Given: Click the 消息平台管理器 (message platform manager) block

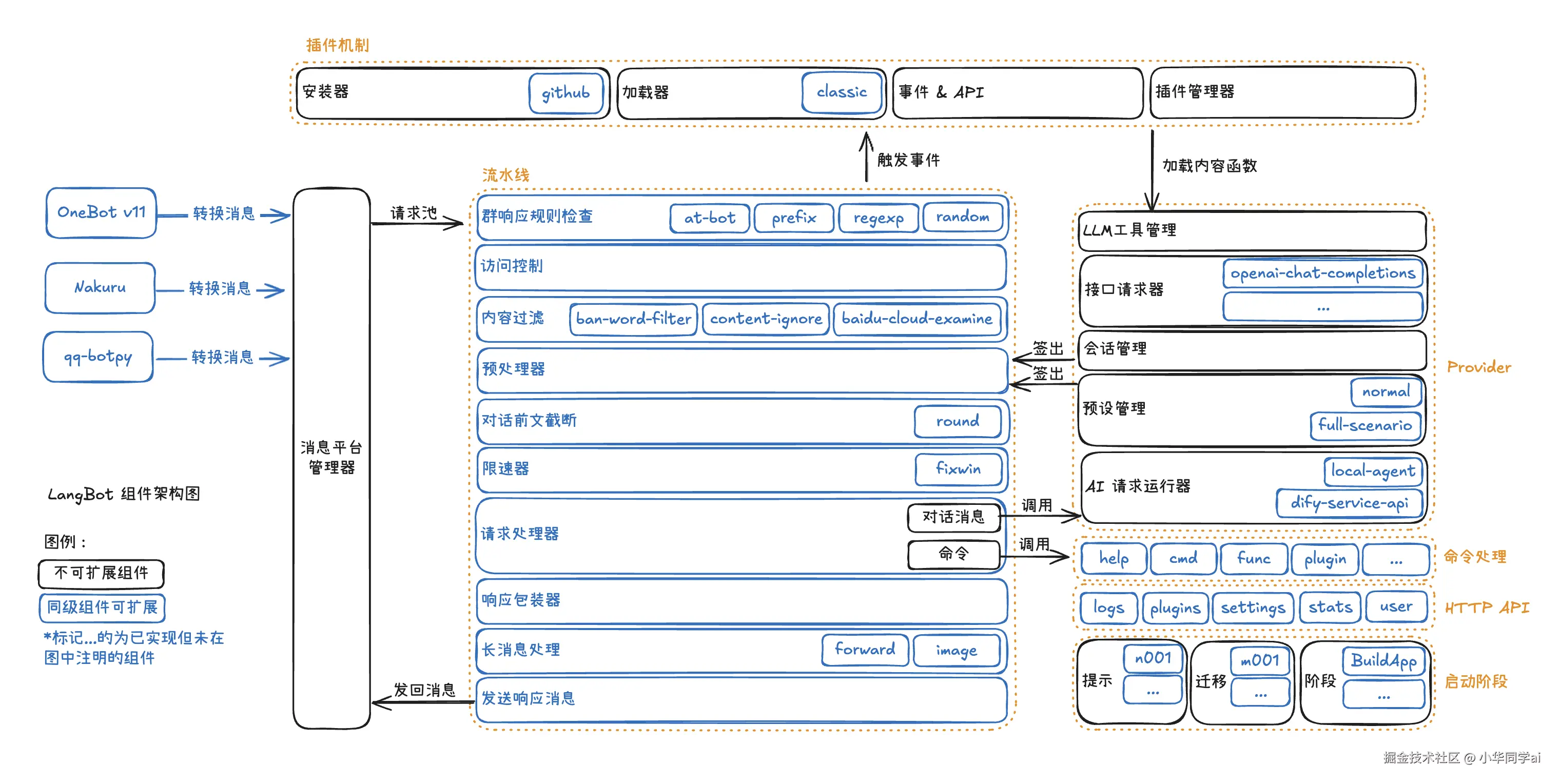Looking at the screenshot, I should (331, 457).
